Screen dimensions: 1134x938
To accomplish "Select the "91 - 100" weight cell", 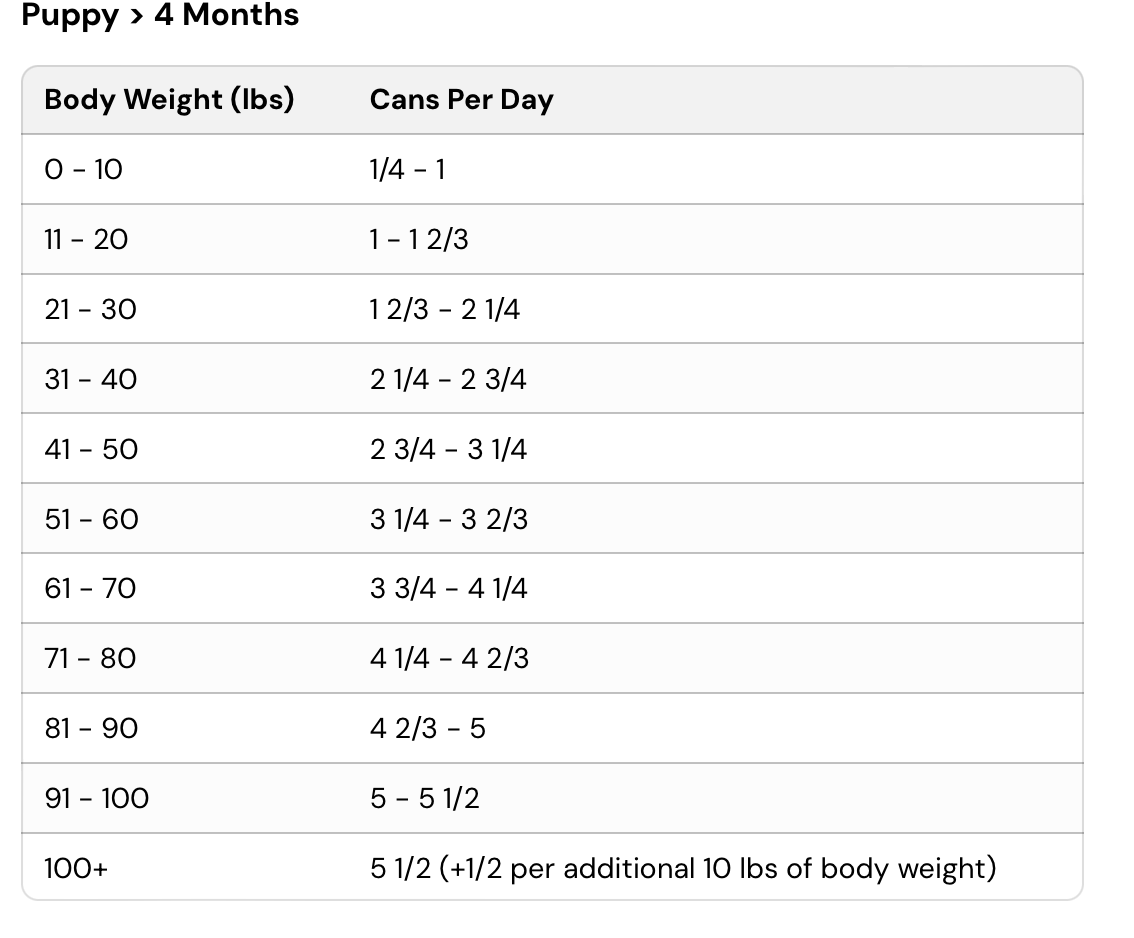I will coord(96,799).
